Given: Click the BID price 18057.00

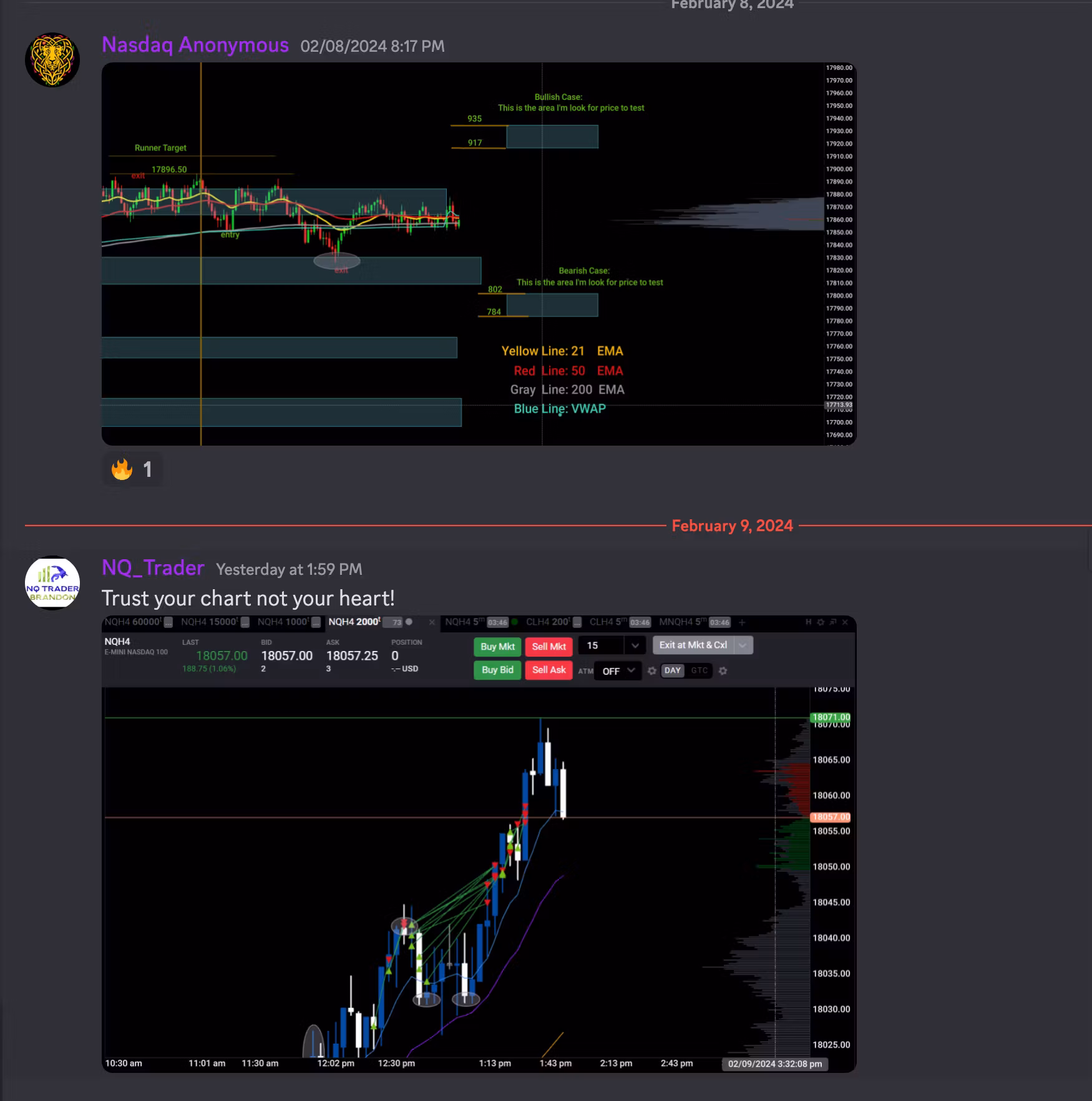Looking at the screenshot, I should (x=286, y=655).
